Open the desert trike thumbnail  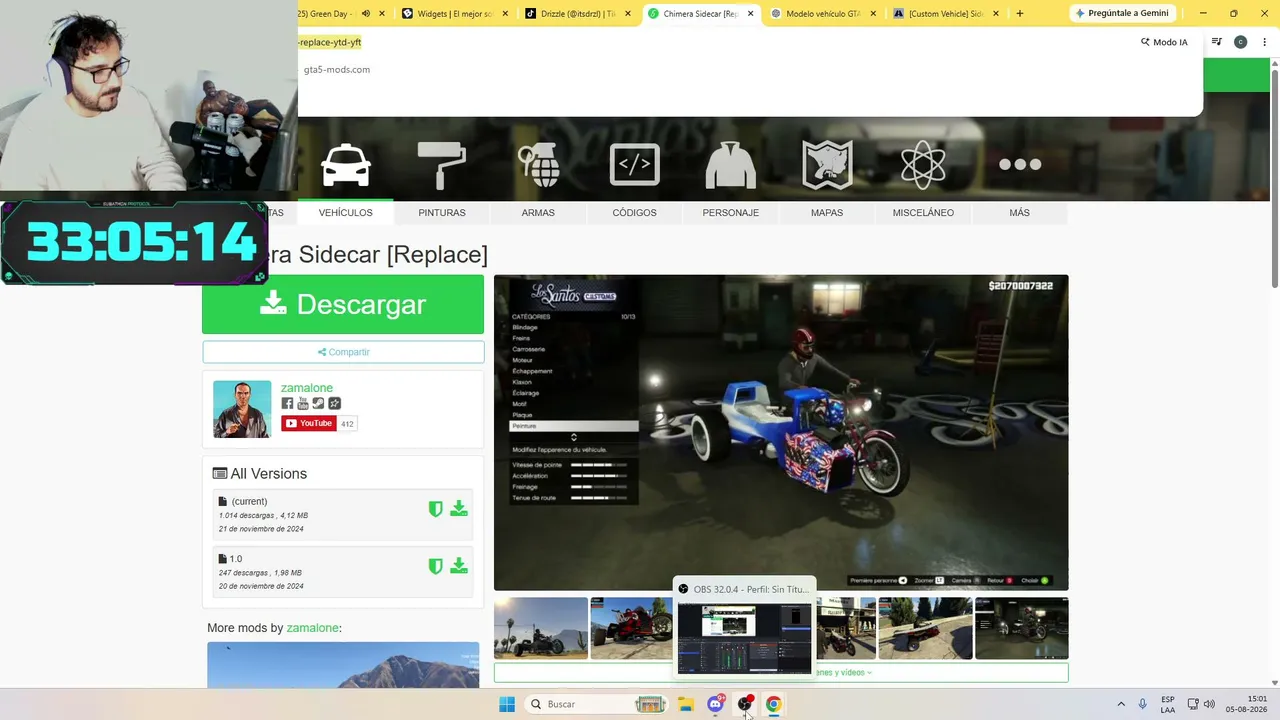(x=541, y=628)
